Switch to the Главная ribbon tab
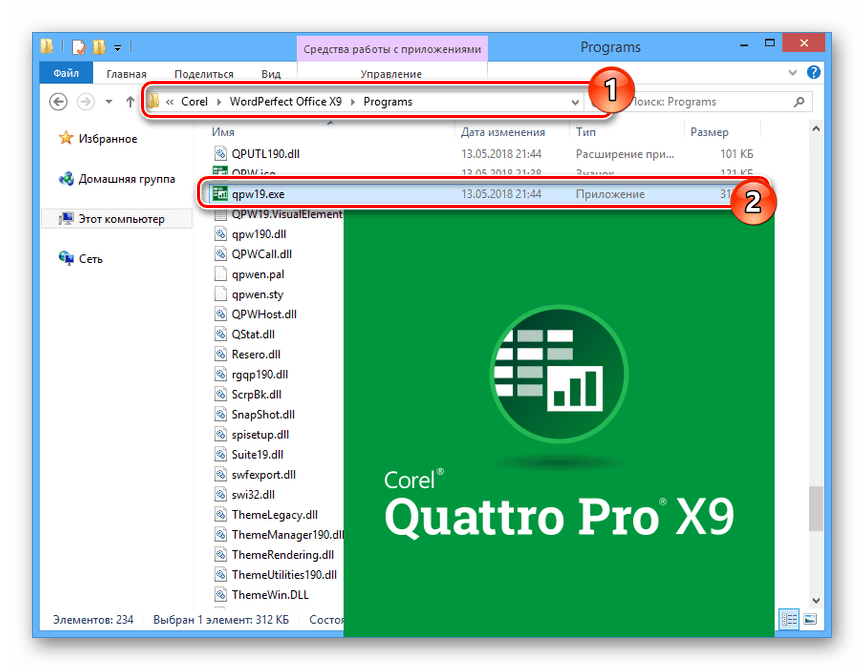 point(126,74)
